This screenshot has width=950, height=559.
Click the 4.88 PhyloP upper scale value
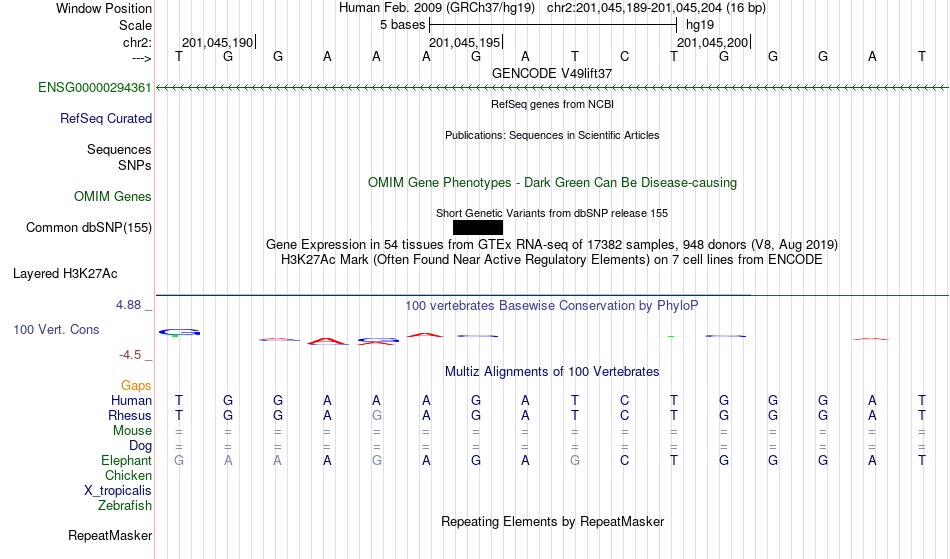click(129, 305)
